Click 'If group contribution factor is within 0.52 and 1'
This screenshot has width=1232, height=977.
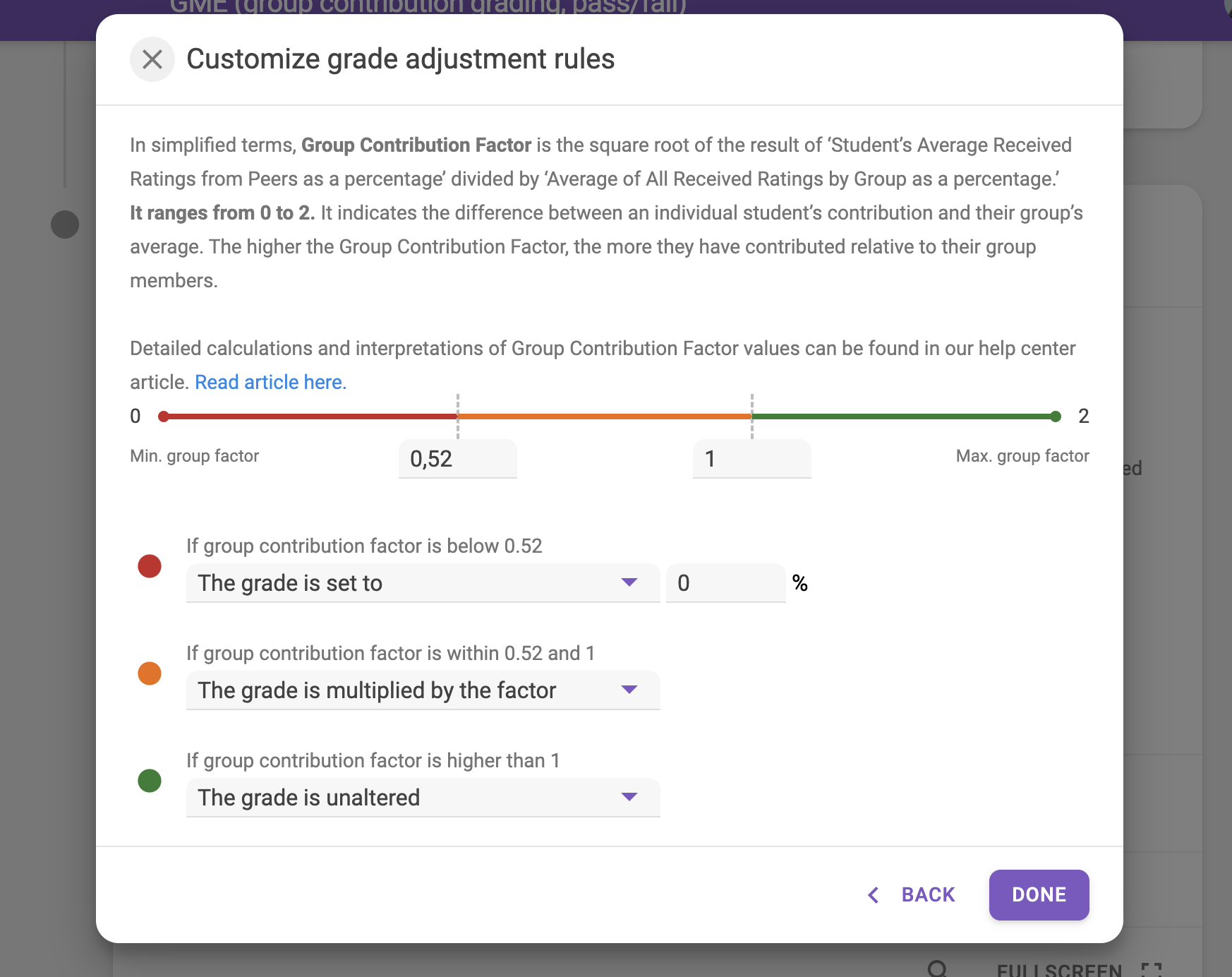tap(390, 653)
